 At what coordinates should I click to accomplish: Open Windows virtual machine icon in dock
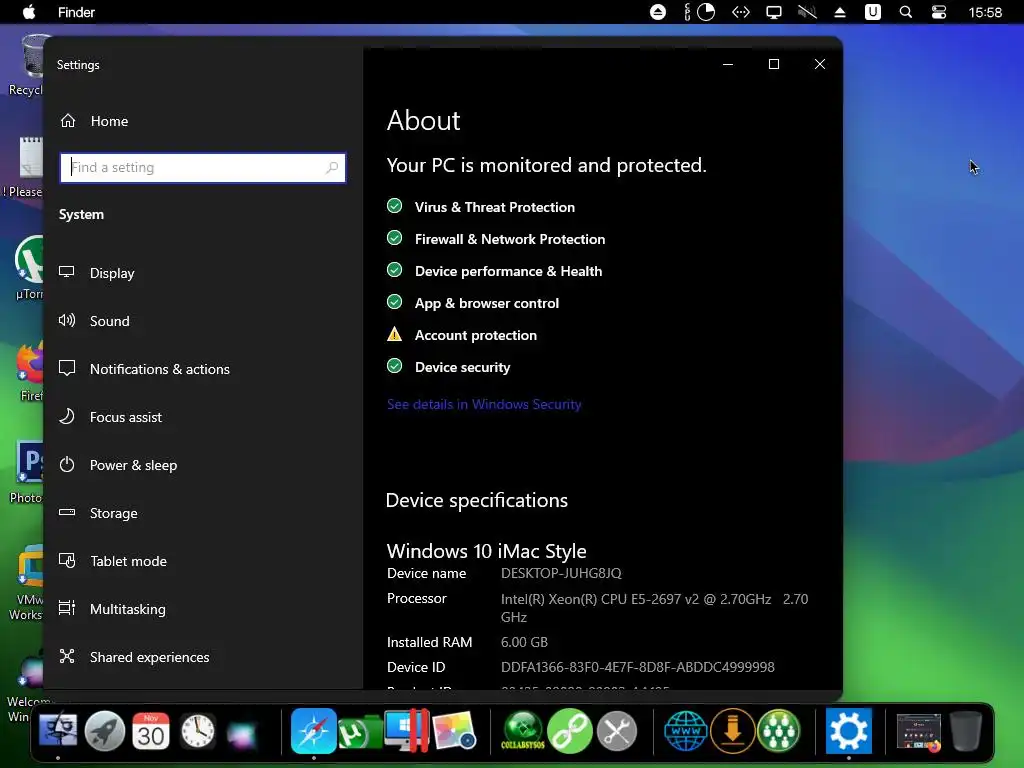click(407, 731)
